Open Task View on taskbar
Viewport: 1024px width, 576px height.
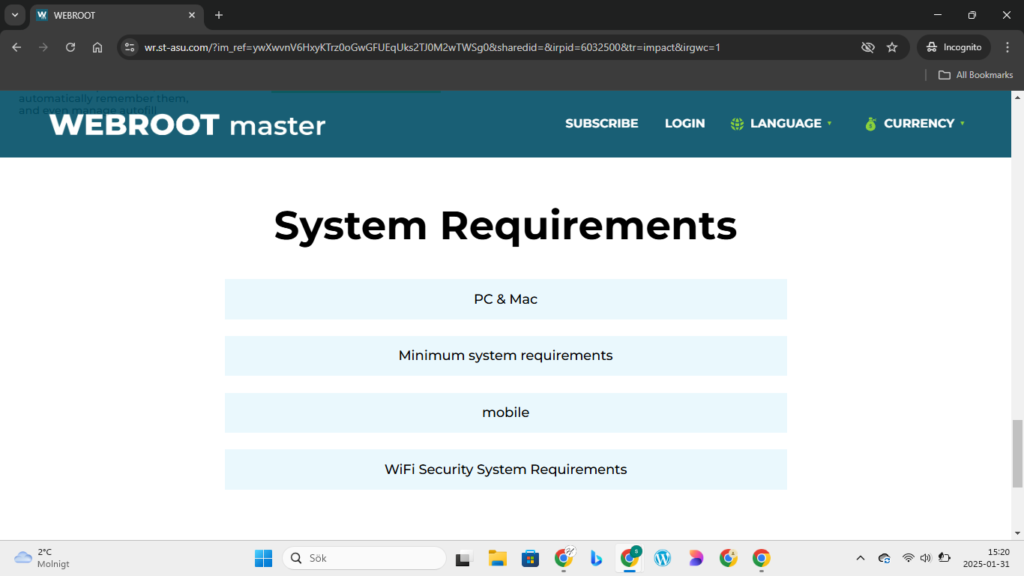pos(463,558)
